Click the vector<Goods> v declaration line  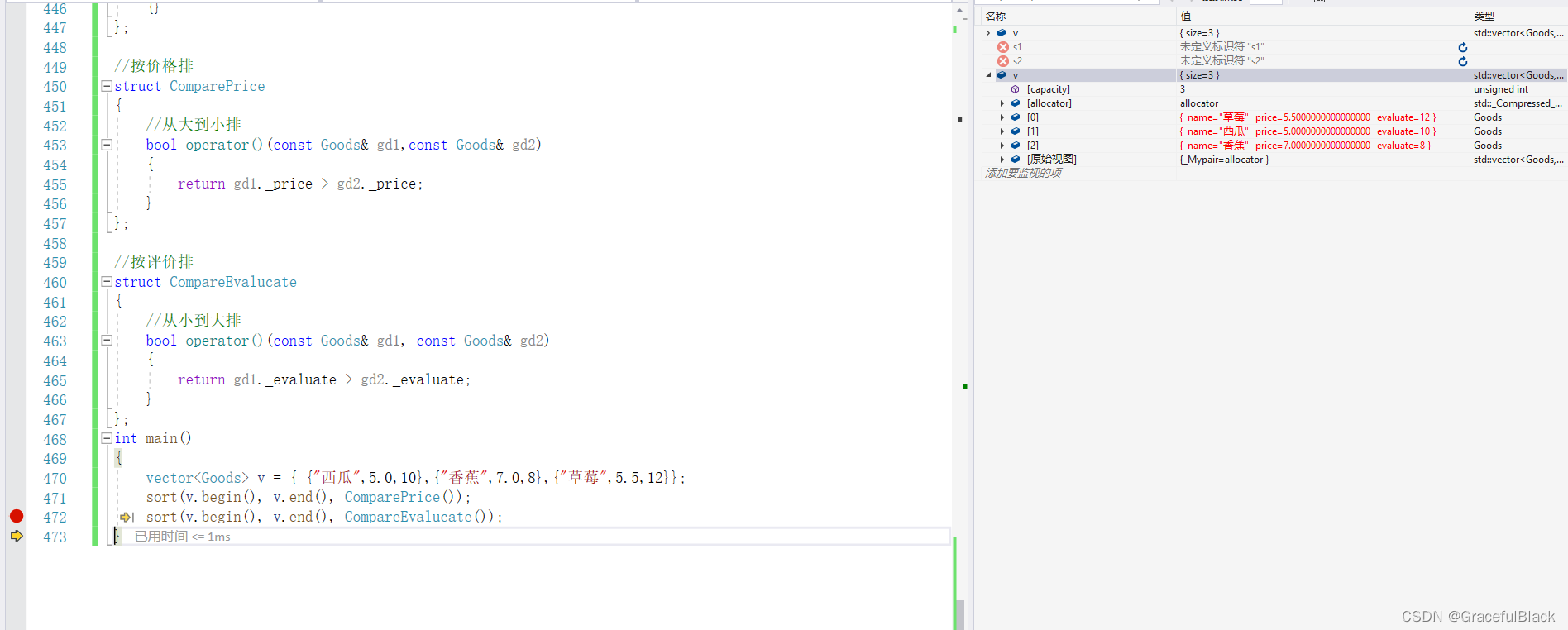pos(415,478)
